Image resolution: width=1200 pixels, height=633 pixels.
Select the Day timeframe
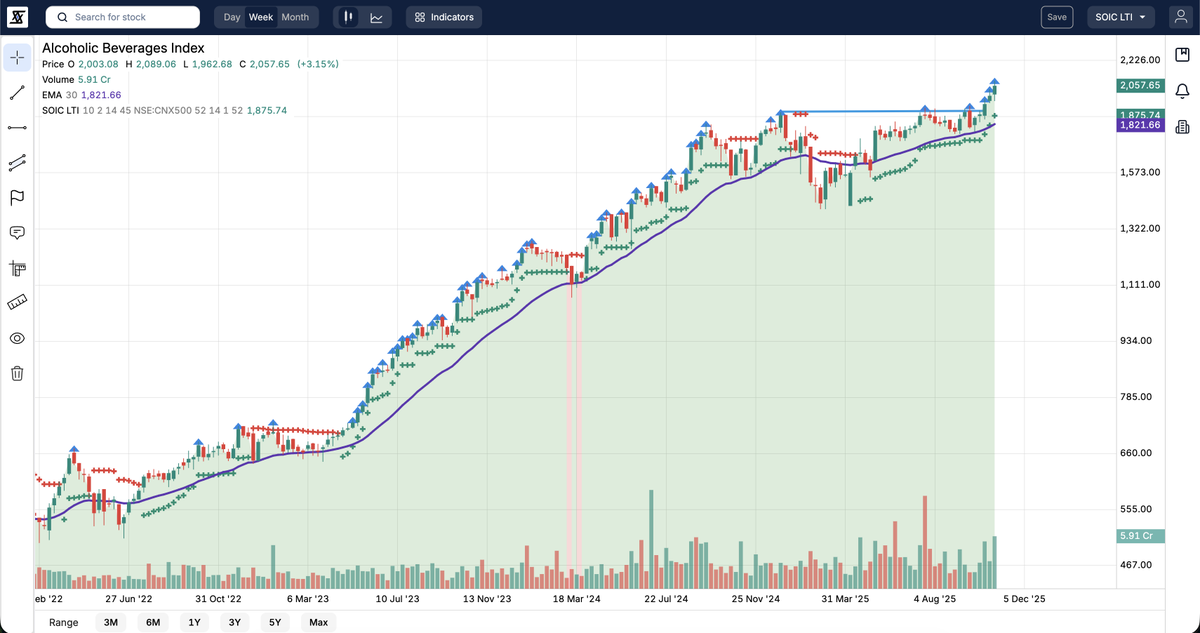pyautogui.click(x=232, y=17)
